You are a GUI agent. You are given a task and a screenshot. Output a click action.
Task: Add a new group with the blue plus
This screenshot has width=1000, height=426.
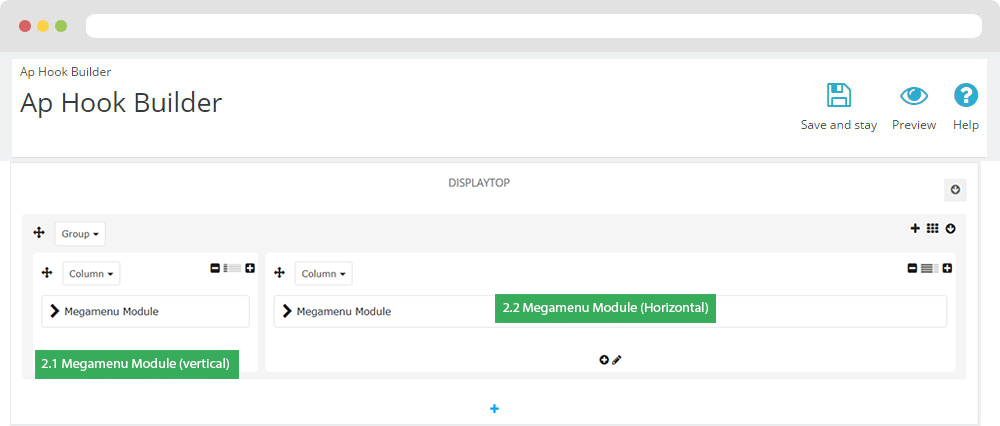(x=494, y=408)
